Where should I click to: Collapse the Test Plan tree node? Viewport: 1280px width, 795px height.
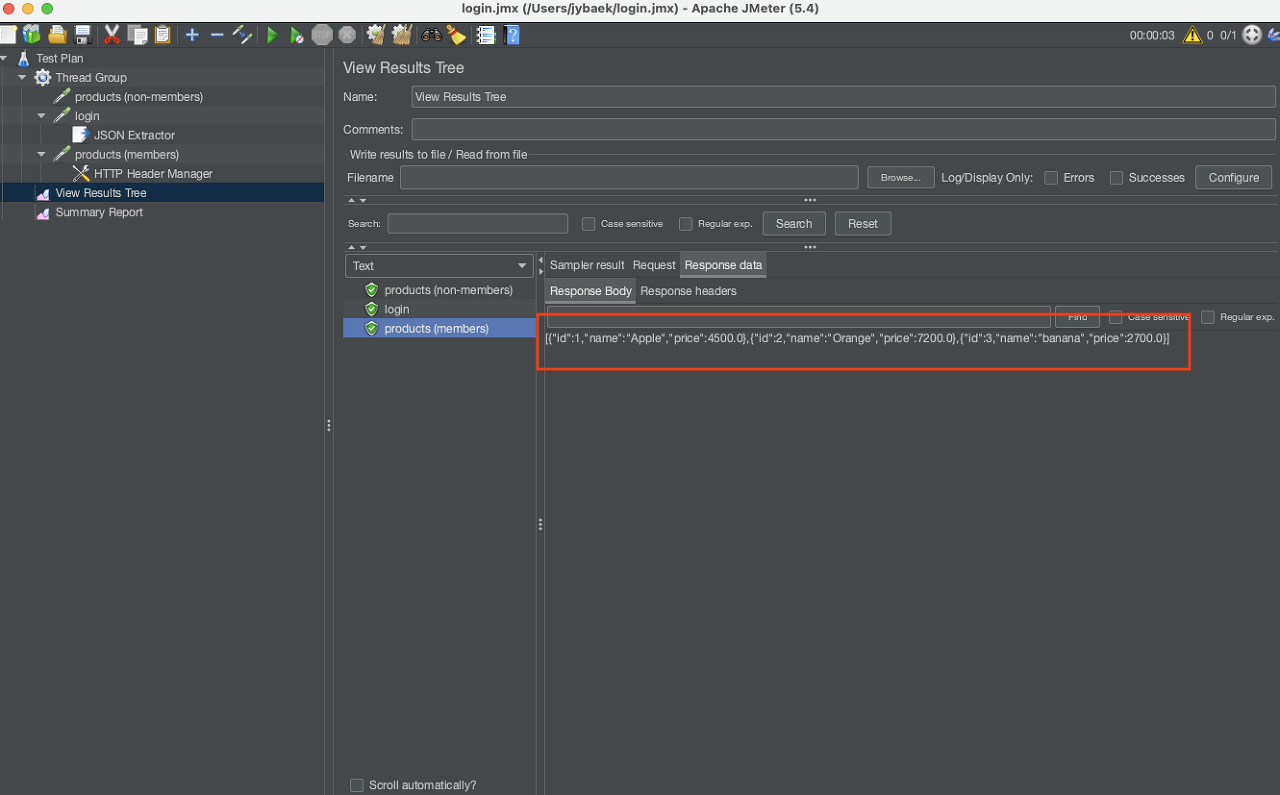4,58
